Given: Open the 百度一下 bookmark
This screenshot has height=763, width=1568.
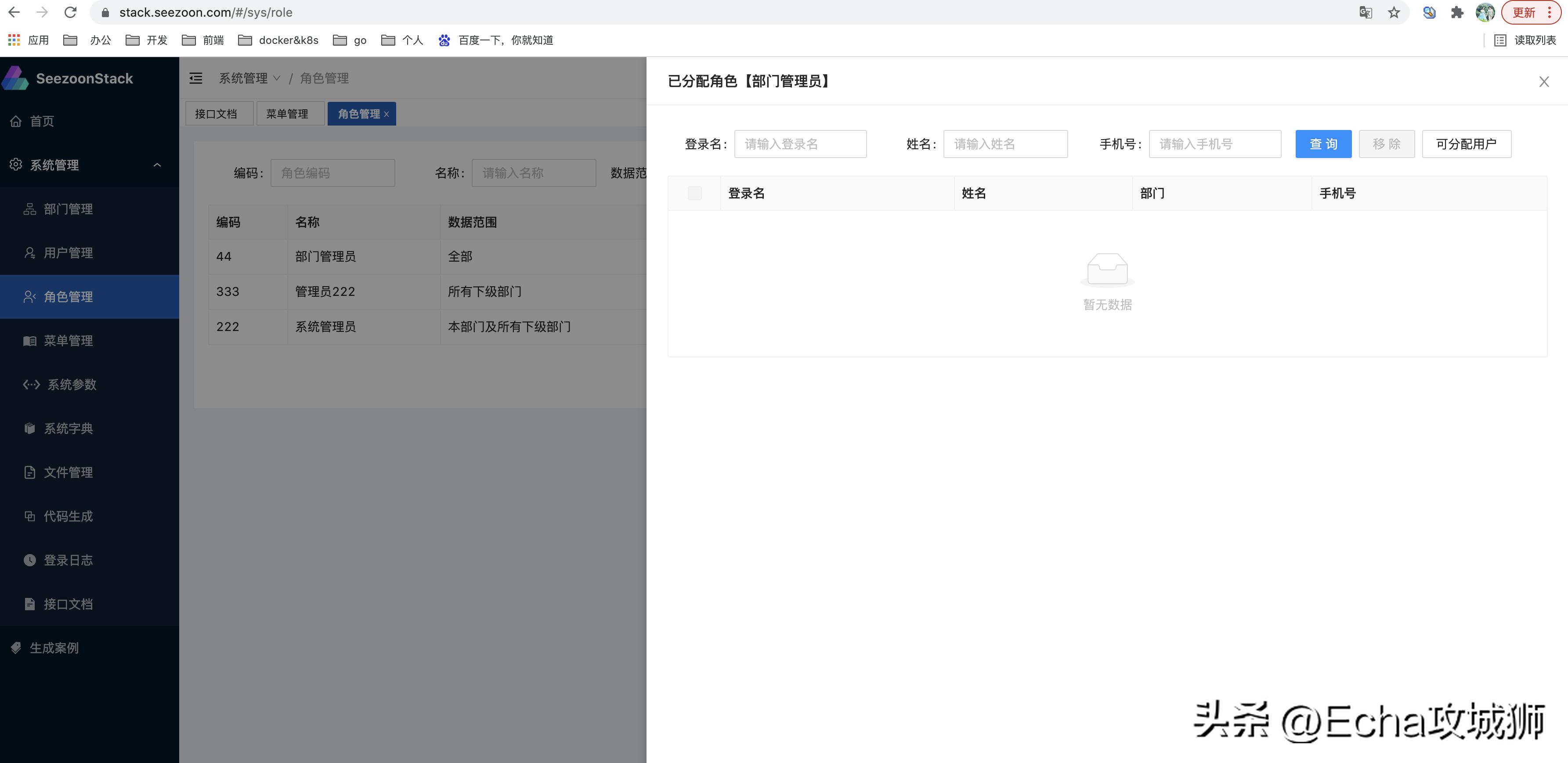Looking at the screenshot, I should click(495, 40).
